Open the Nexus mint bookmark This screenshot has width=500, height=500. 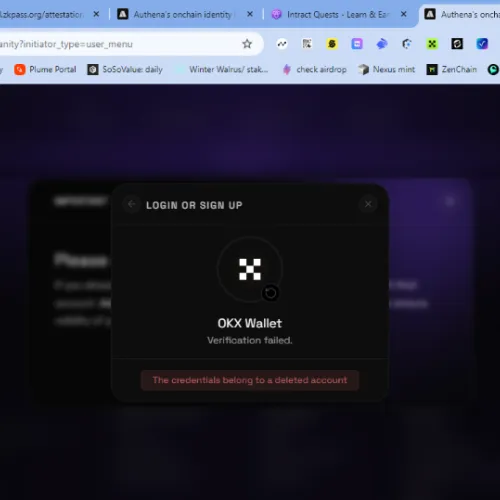click(x=387, y=69)
